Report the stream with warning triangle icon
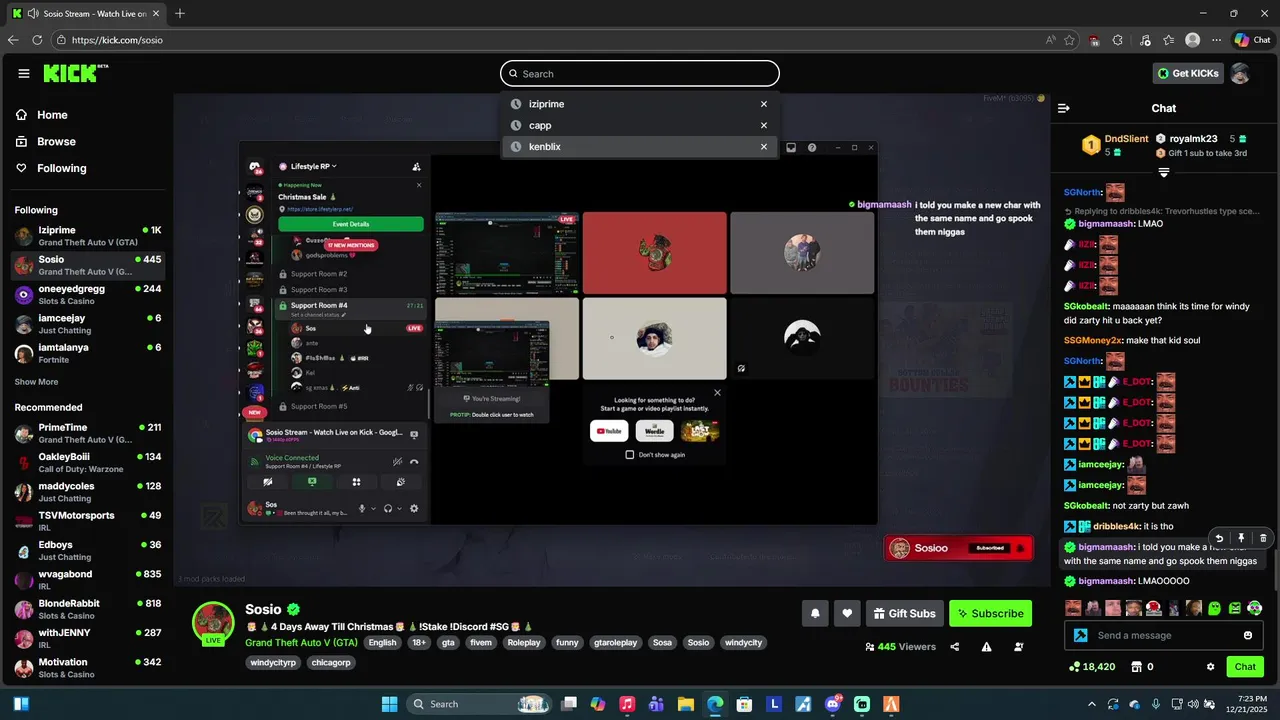 point(987,647)
